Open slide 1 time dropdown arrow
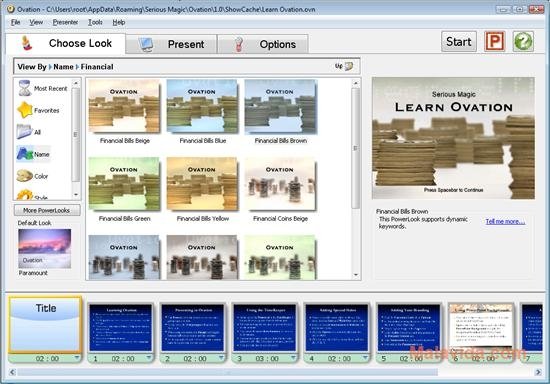550x384 pixels. pyautogui.click(x=149, y=358)
